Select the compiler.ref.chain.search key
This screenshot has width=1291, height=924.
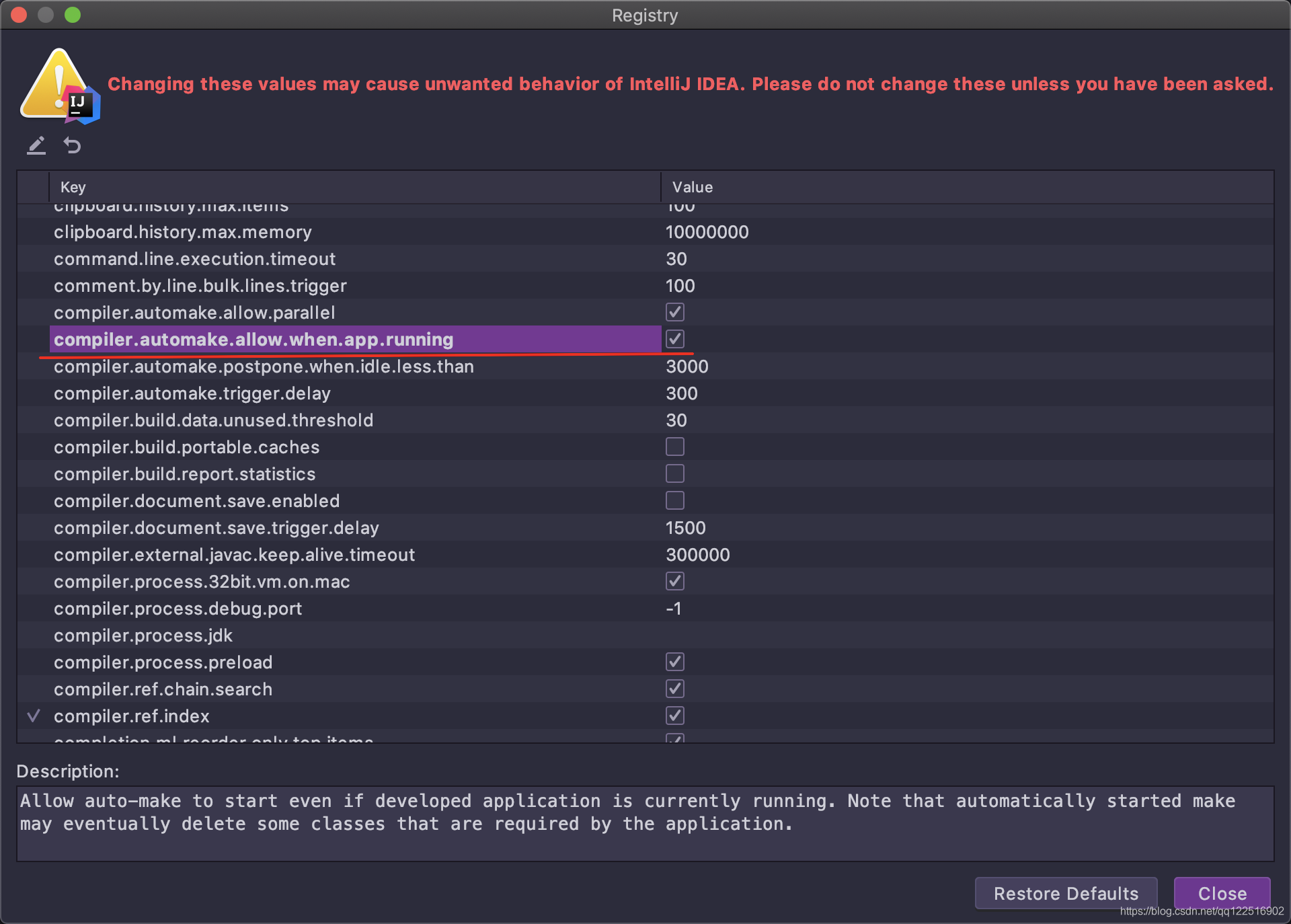[x=163, y=689]
